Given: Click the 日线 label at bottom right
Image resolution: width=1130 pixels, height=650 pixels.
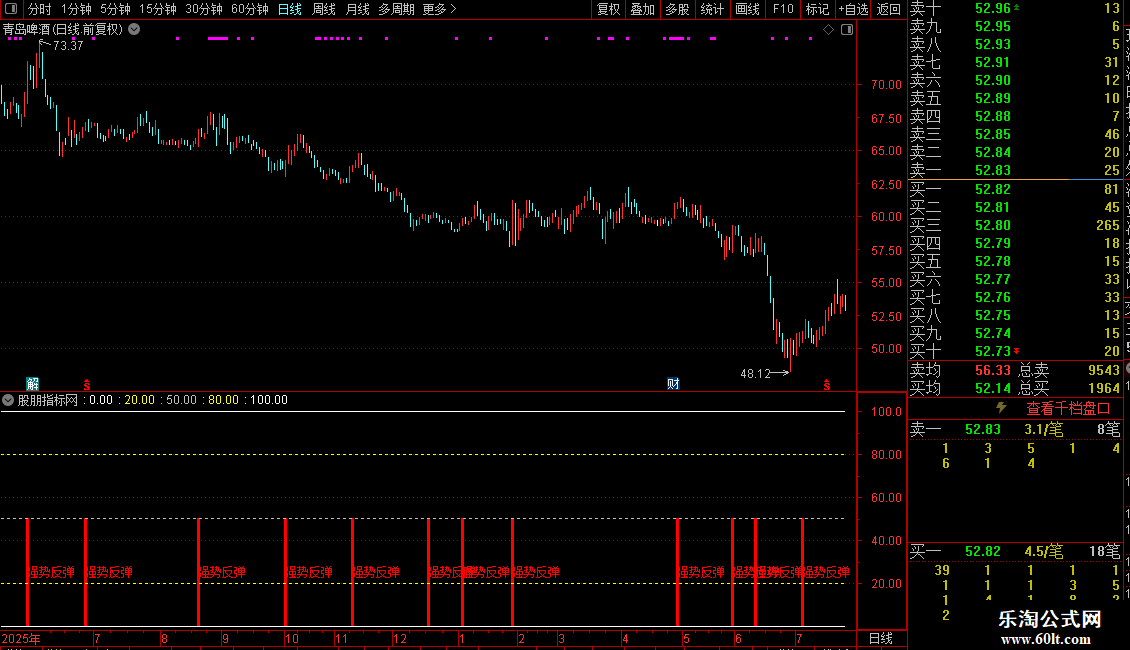Looking at the screenshot, I should click(x=881, y=638).
